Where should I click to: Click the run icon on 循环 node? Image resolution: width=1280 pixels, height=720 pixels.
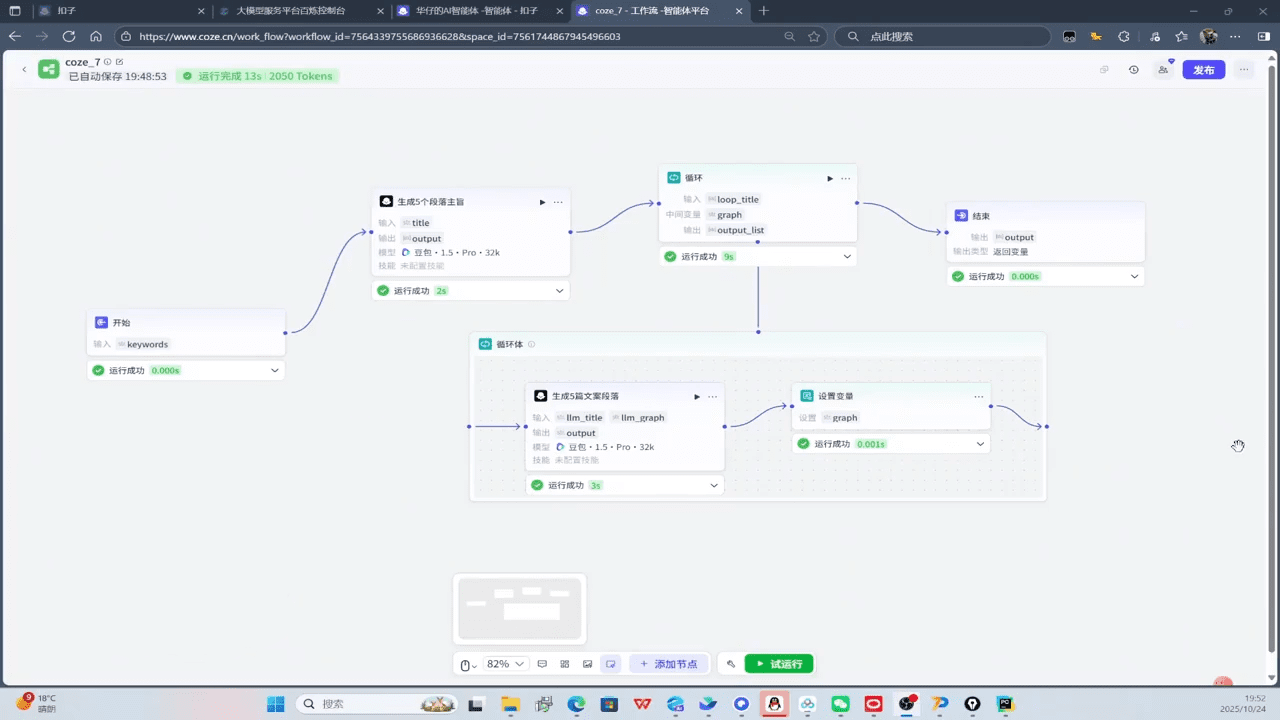pyautogui.click(x=829, y=178)
